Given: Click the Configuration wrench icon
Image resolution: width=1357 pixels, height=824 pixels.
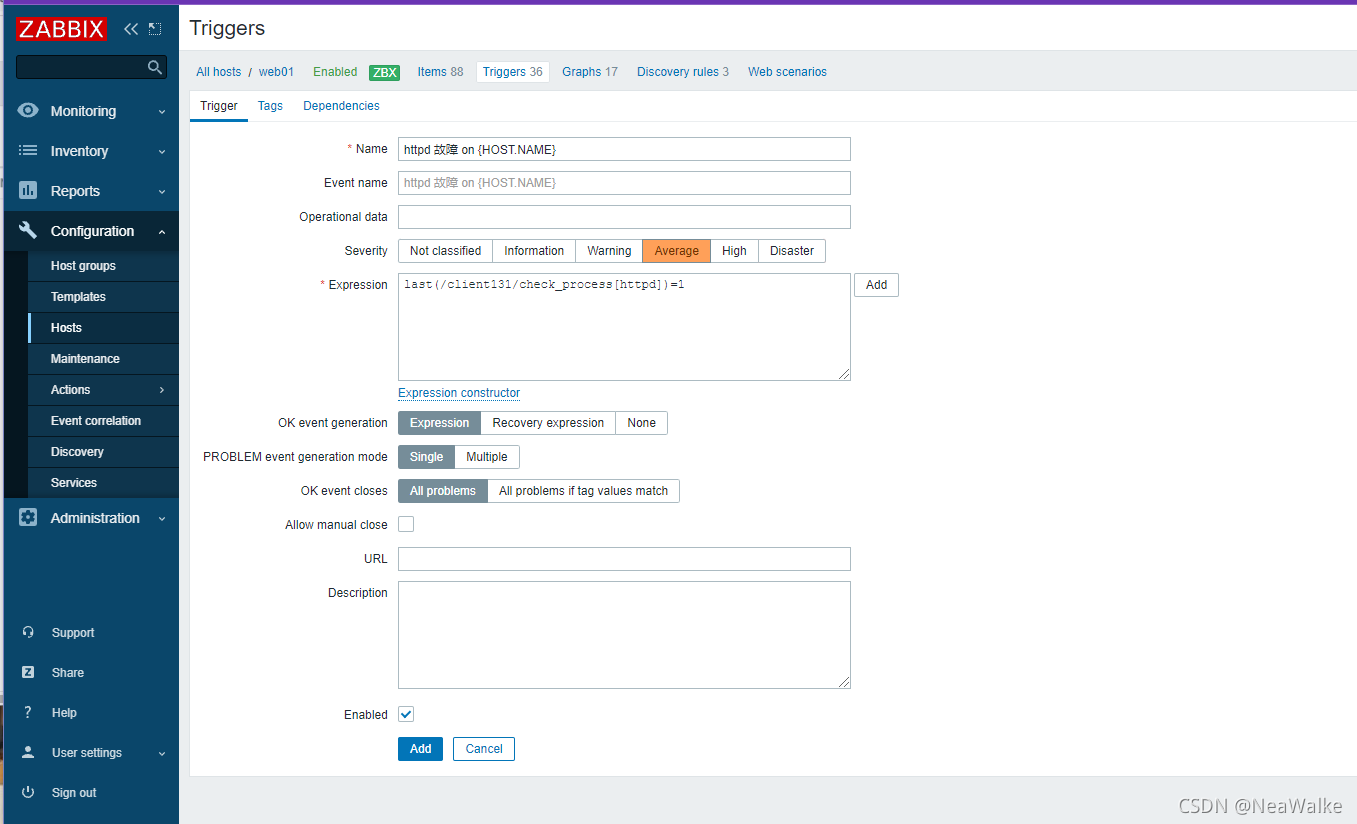Looking at the screenshot, I should point(28,231).
